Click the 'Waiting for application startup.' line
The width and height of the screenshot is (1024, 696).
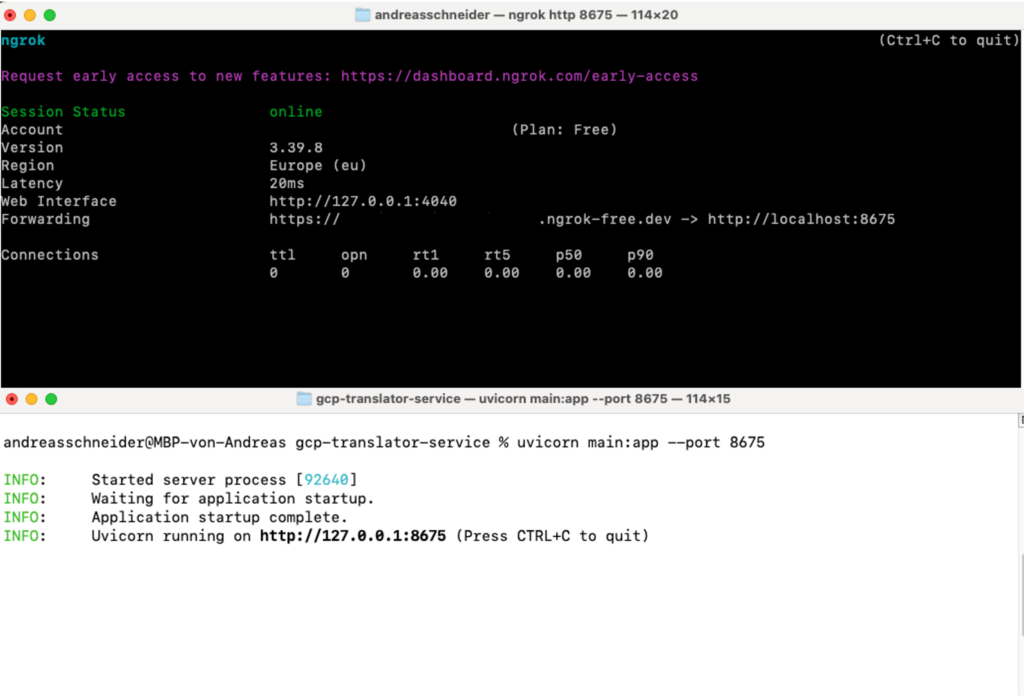coord(232,499)
